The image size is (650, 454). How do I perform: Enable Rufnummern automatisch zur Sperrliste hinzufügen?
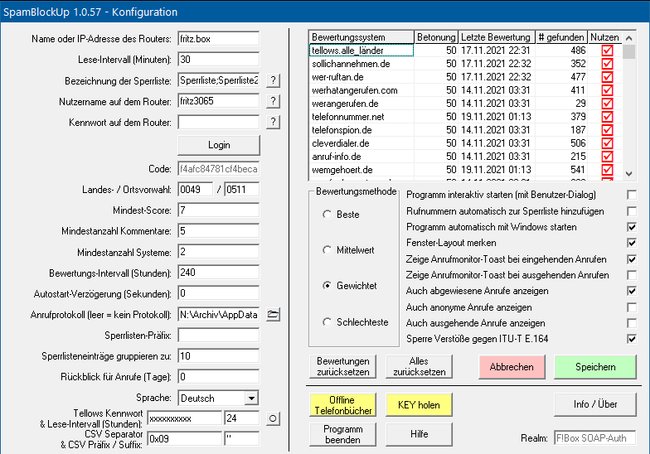coord(631,211)
